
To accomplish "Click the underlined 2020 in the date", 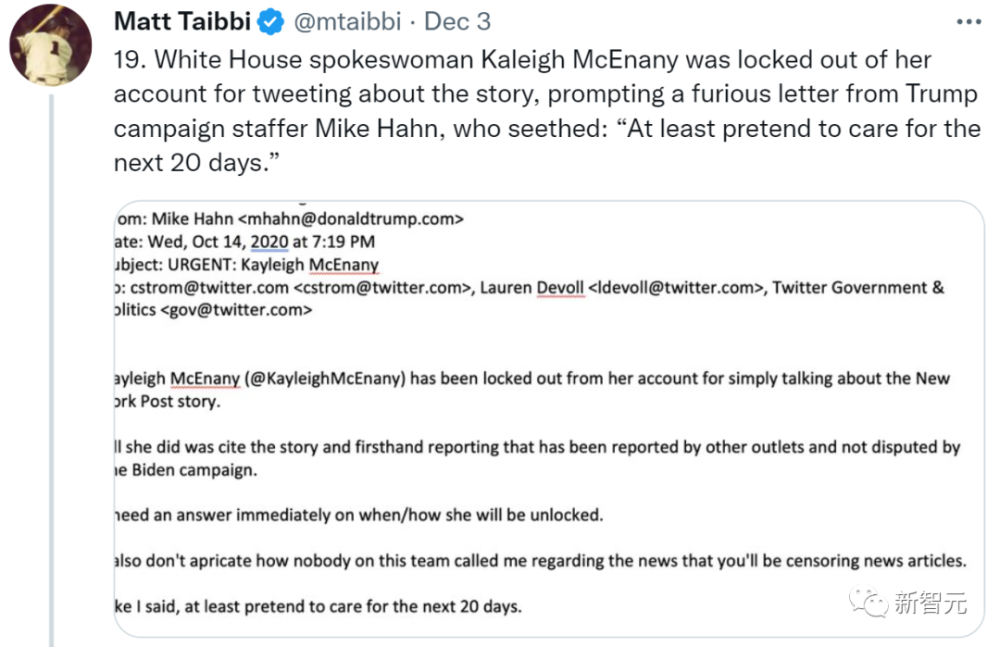I will 269,242.
